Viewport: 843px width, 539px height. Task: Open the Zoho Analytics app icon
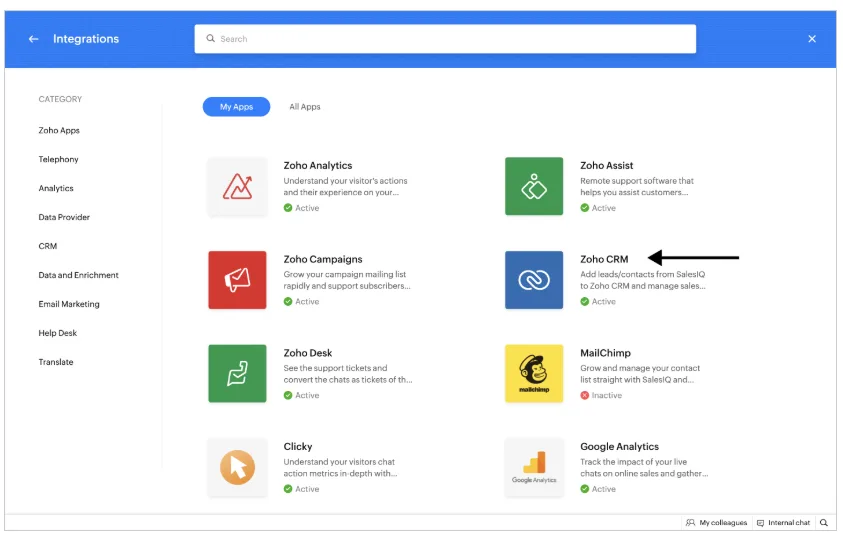pos(237,186)
